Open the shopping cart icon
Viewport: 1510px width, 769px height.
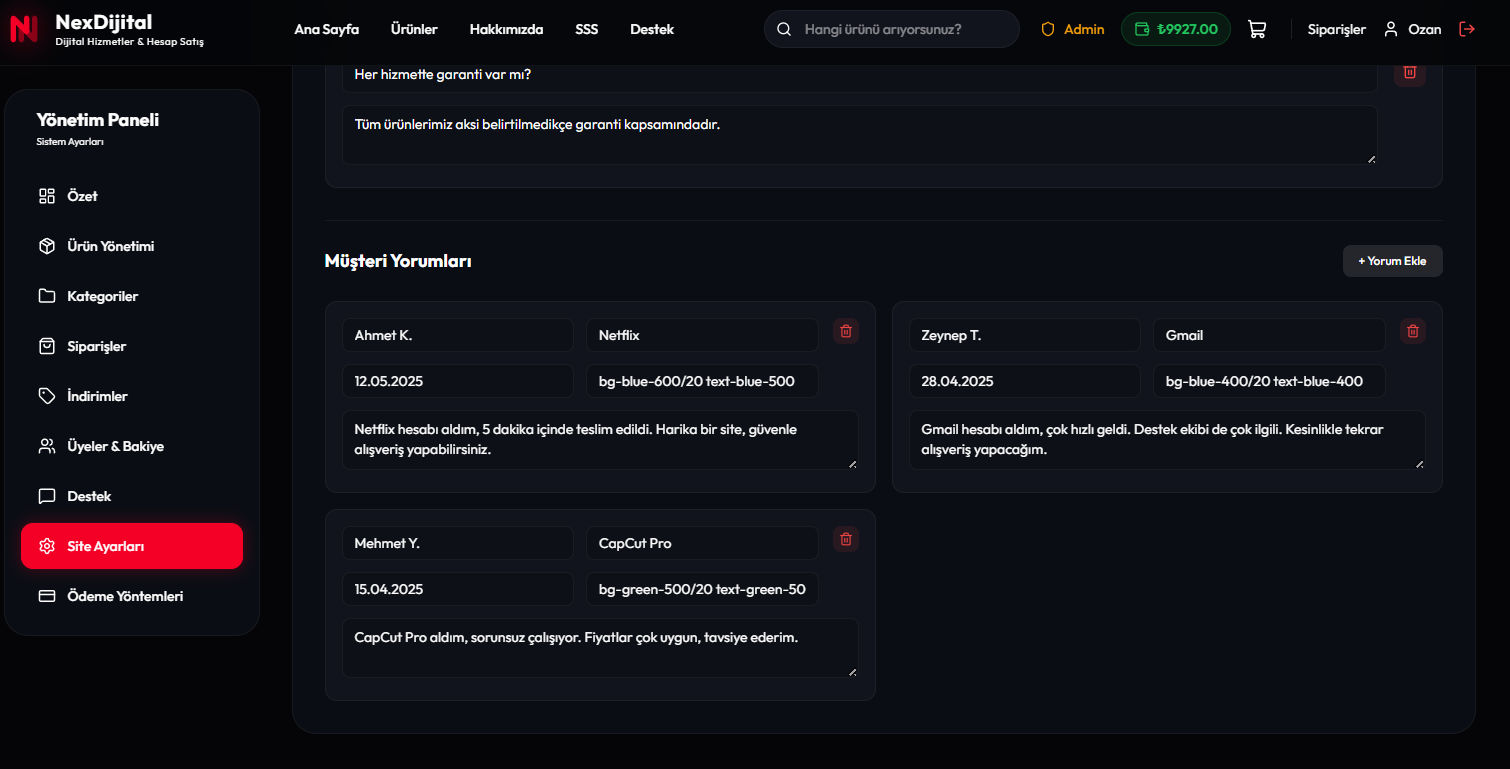(1257, 29)
